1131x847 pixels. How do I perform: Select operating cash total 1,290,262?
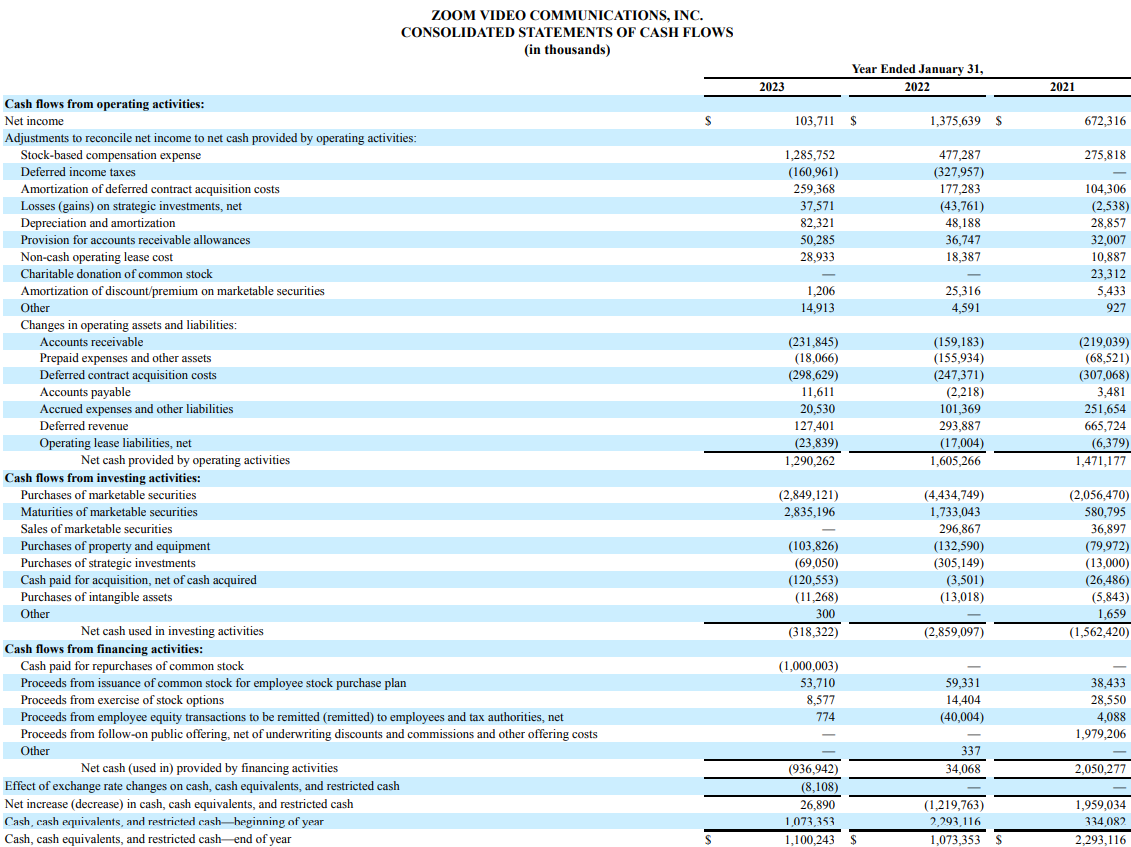[x=810, y=460]
